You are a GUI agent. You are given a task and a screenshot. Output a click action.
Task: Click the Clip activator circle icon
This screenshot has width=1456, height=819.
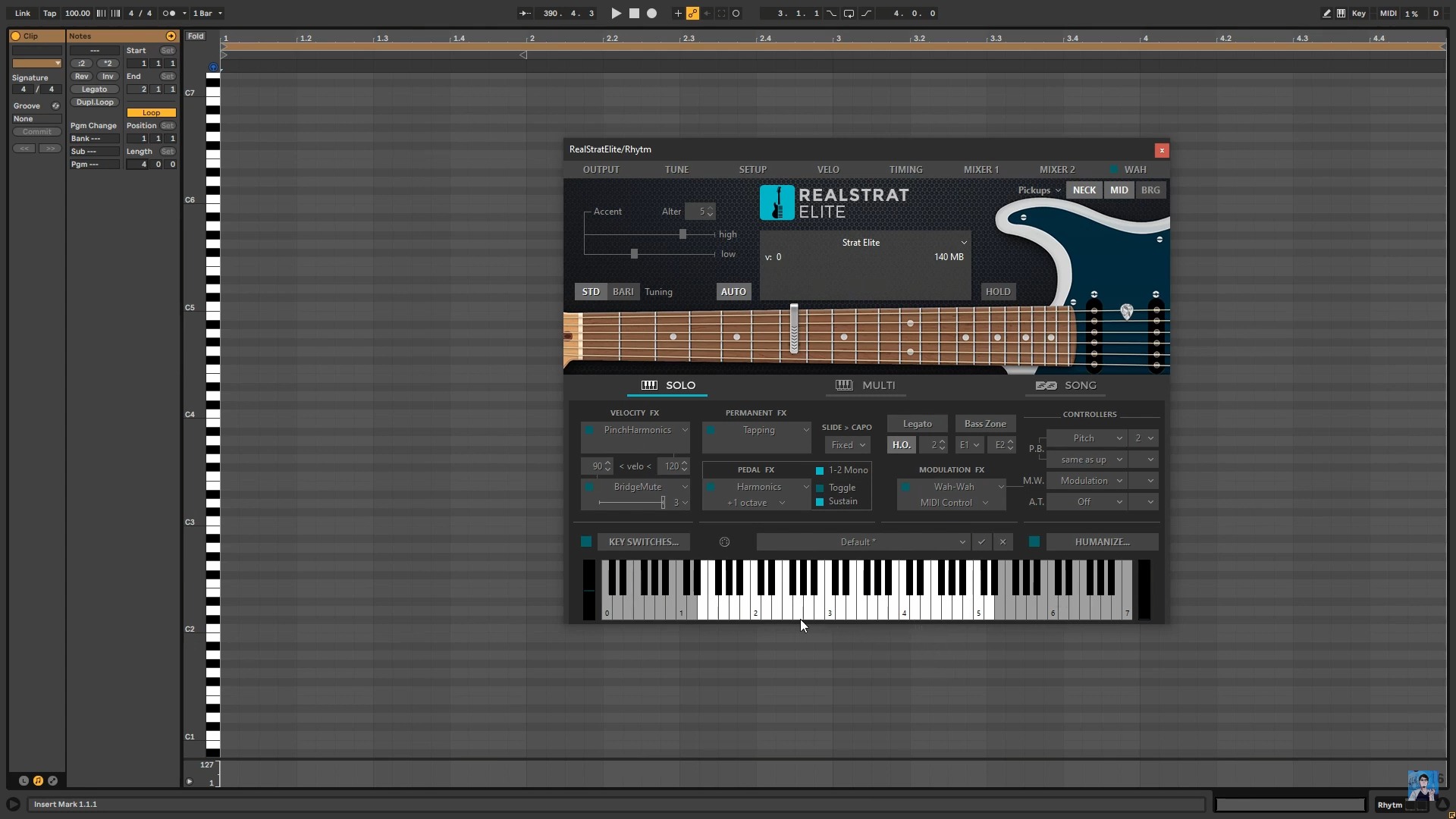click(15, 36)
